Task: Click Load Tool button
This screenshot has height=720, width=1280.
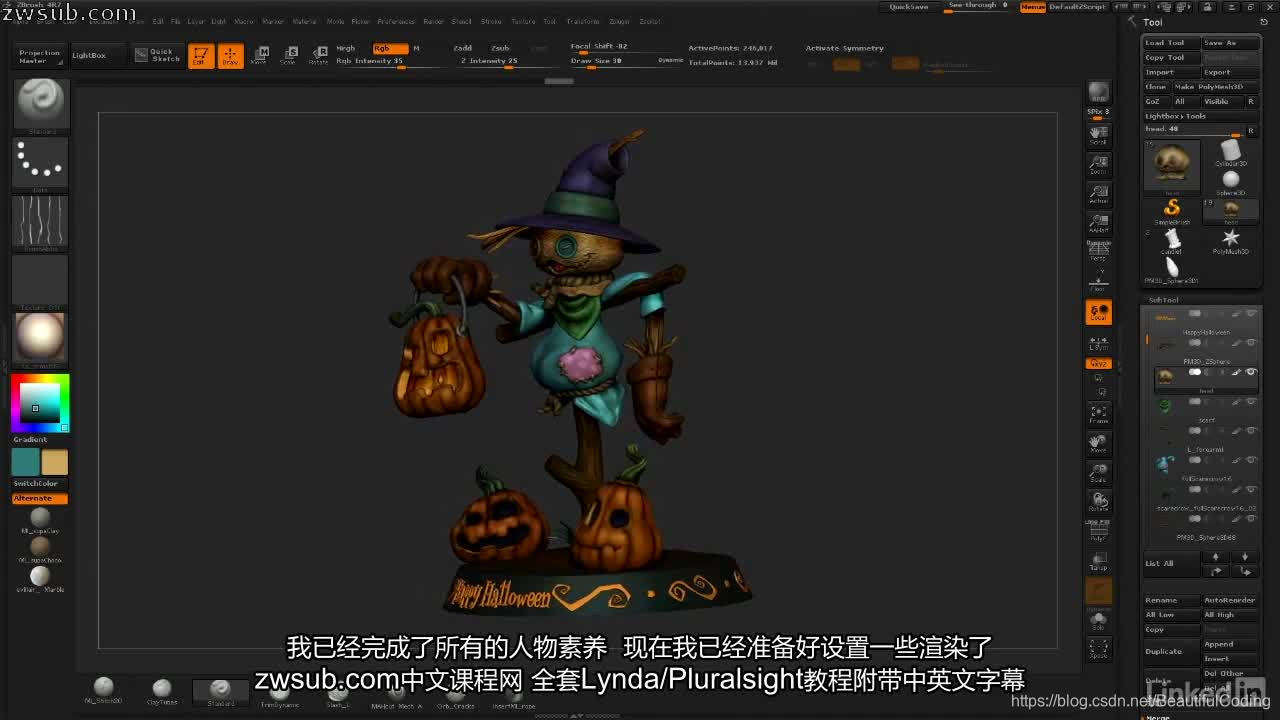Action: pyautogui.click(x=1171, y=43)
